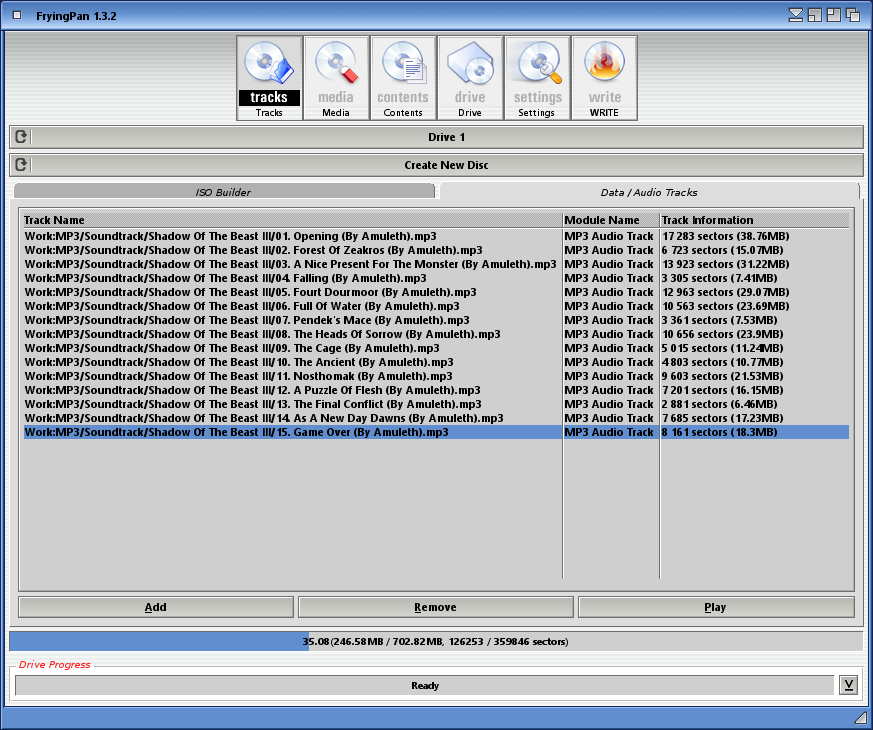Click the disc capacity usage bar
Viewport: 873px width, 730px height.
(435, 641)
